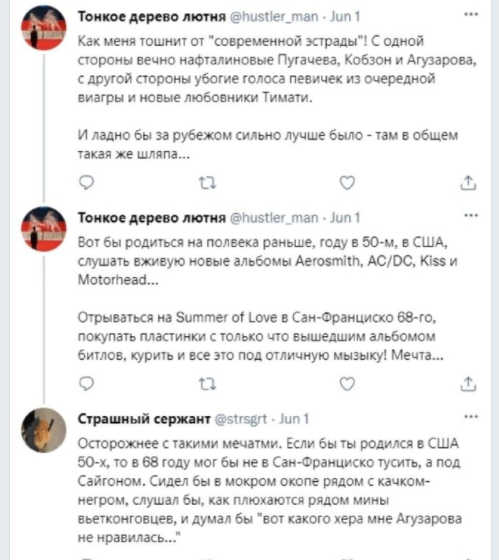Open Страшный сержант's profile picture
Viewport: 499px width, 560px height.
point(44,430)
